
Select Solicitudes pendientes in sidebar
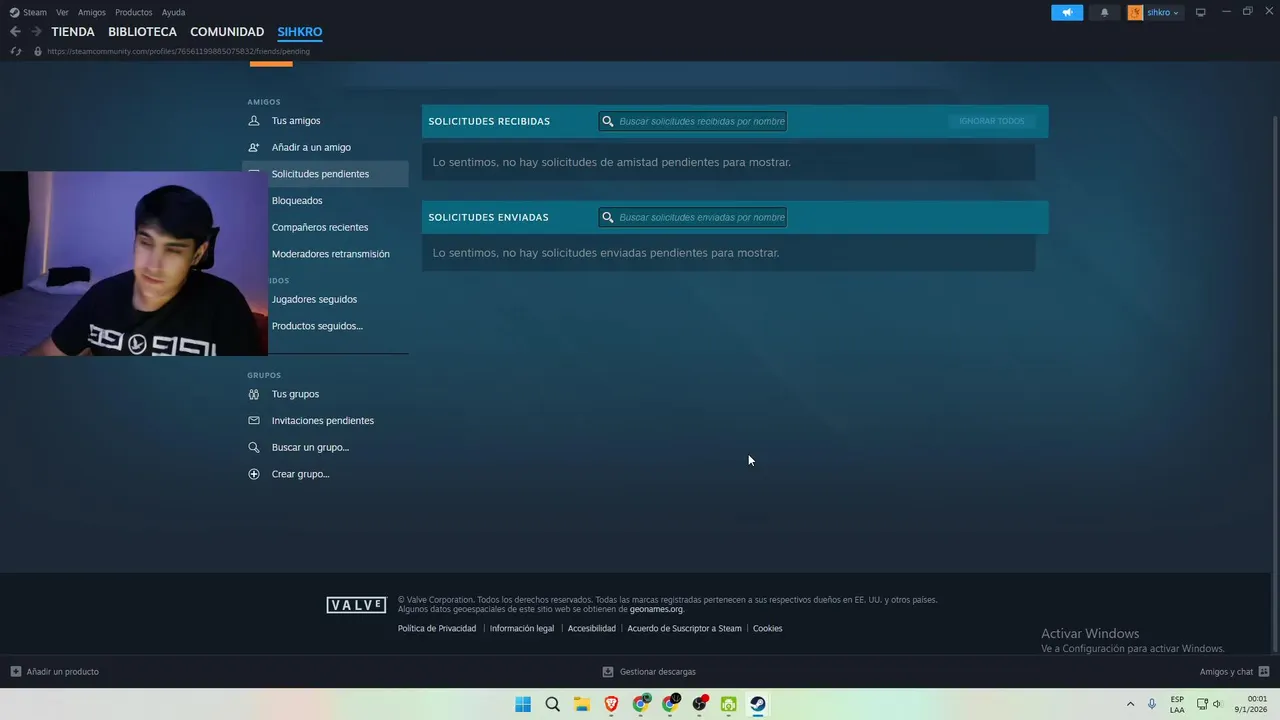tap(325, 174)
